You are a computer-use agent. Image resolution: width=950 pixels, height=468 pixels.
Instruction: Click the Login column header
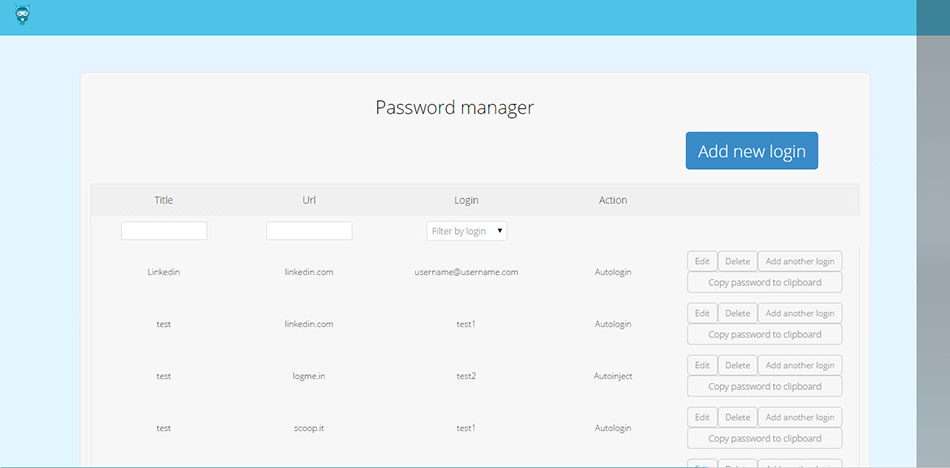point(466,200)
